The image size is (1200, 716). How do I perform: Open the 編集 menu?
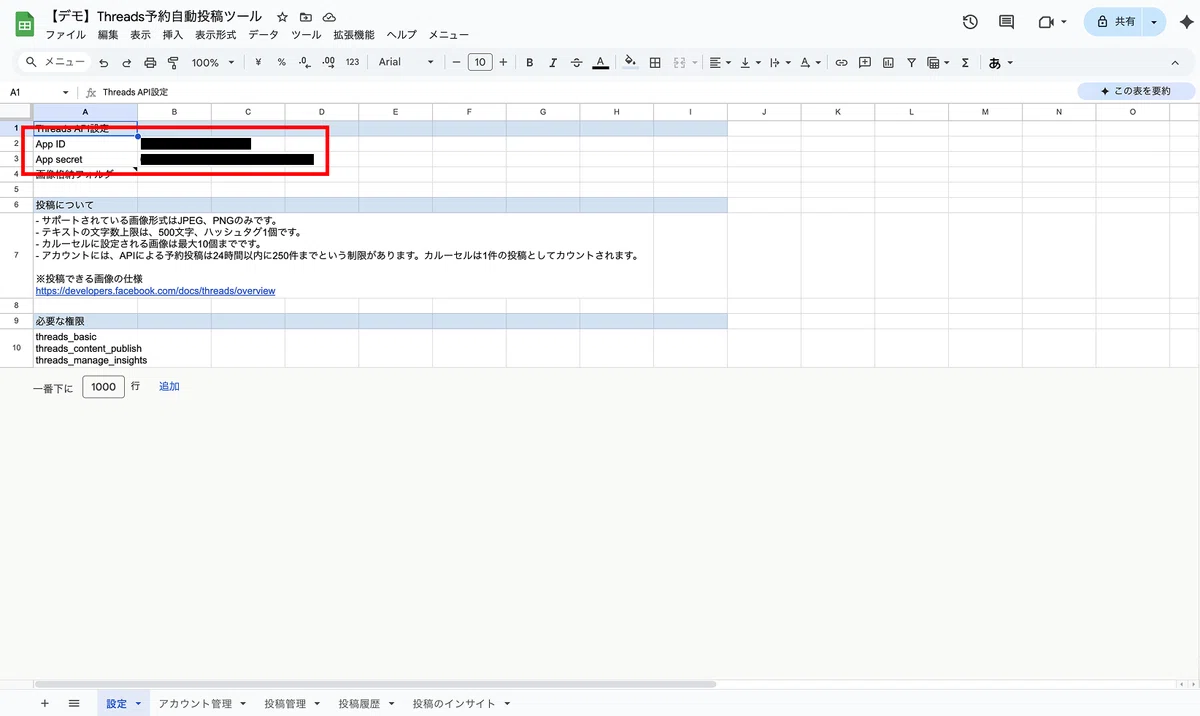click(108, 35)
